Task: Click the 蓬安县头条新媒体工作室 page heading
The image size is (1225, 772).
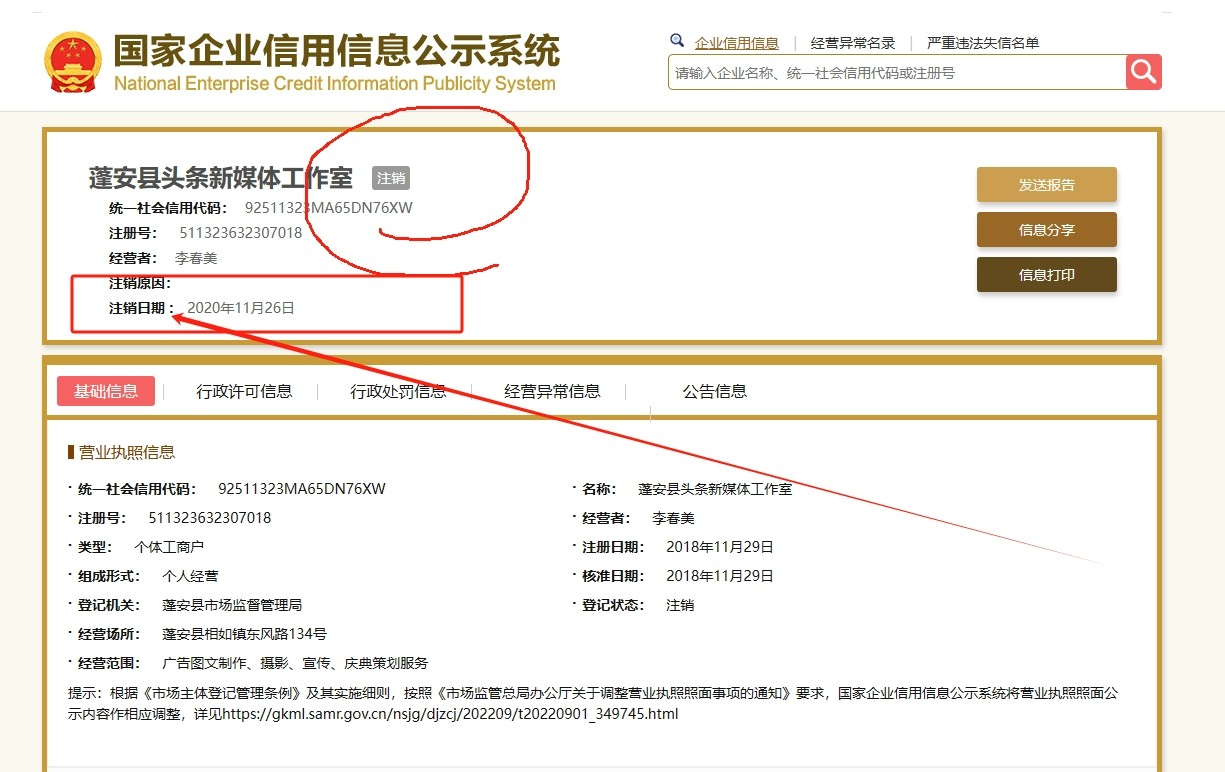Action: pyautogui.click(x=220, y=178)
